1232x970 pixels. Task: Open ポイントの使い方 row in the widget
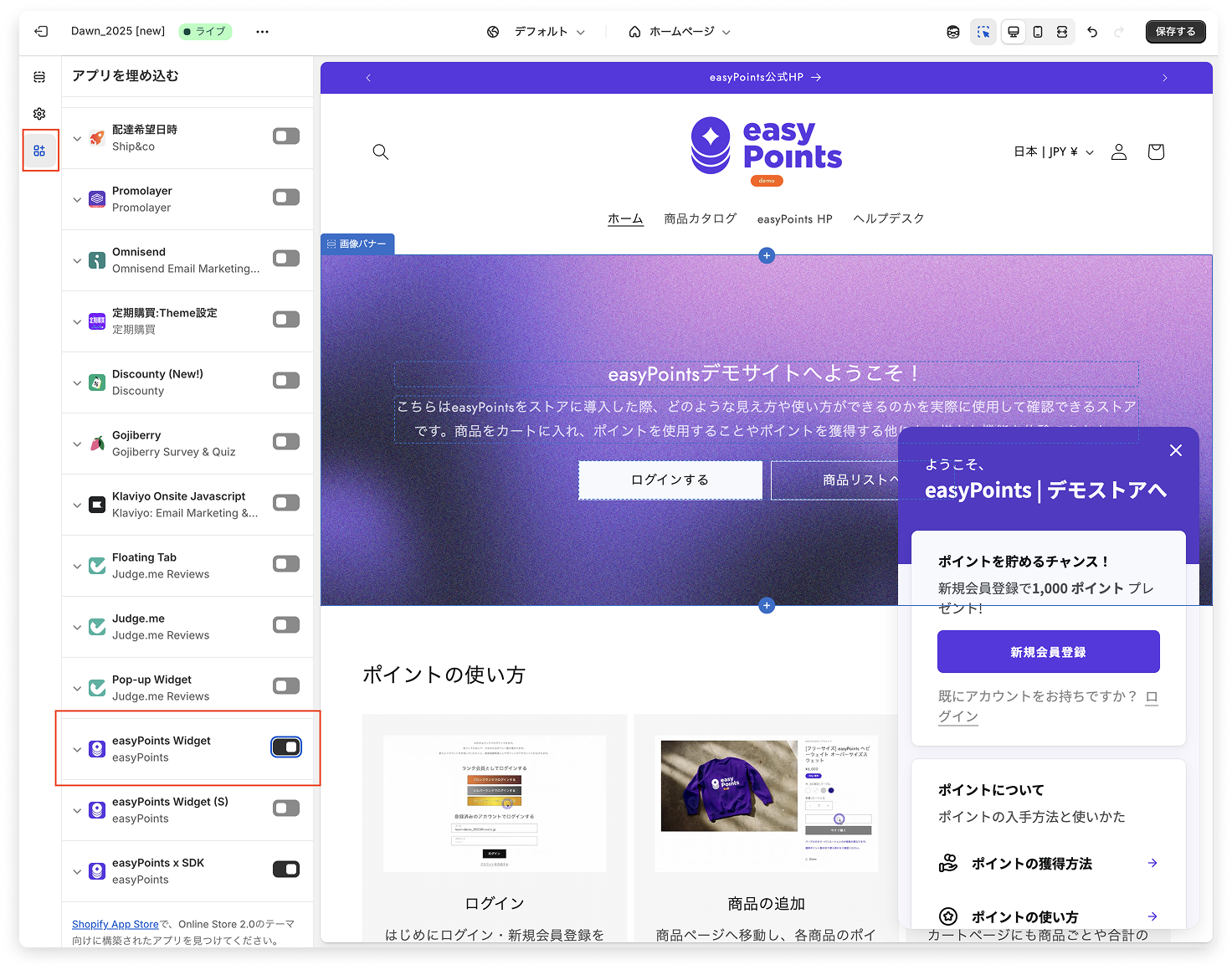(1049, 916)
